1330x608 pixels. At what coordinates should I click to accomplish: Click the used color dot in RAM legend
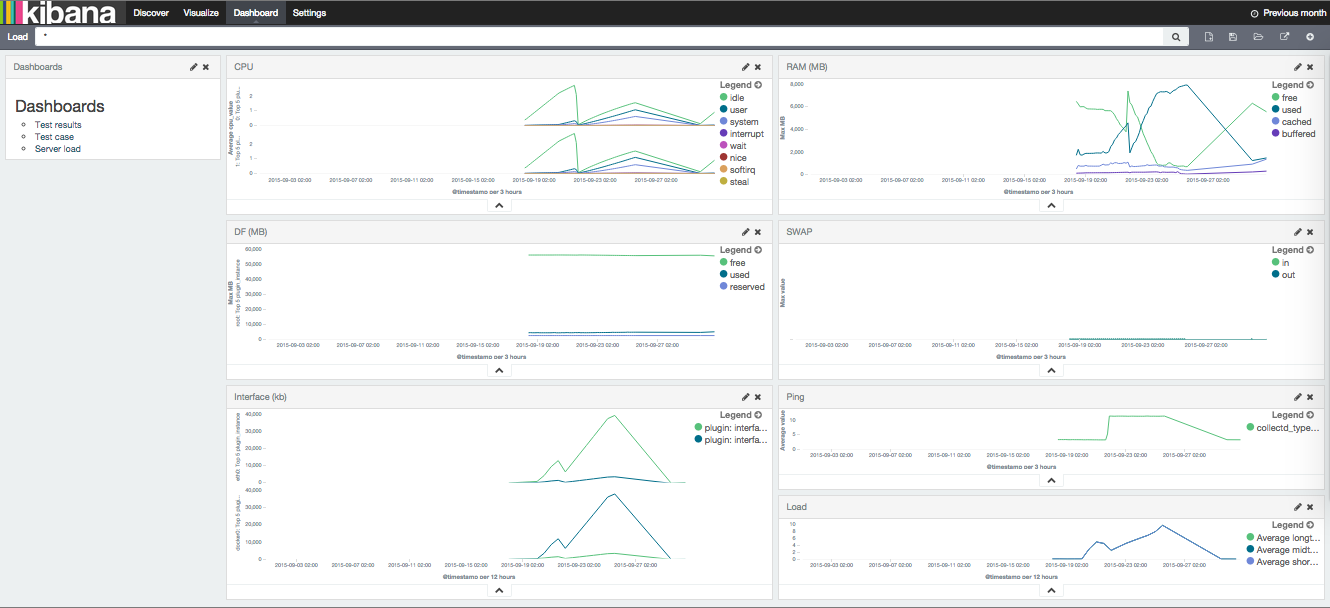(1275, 110)
